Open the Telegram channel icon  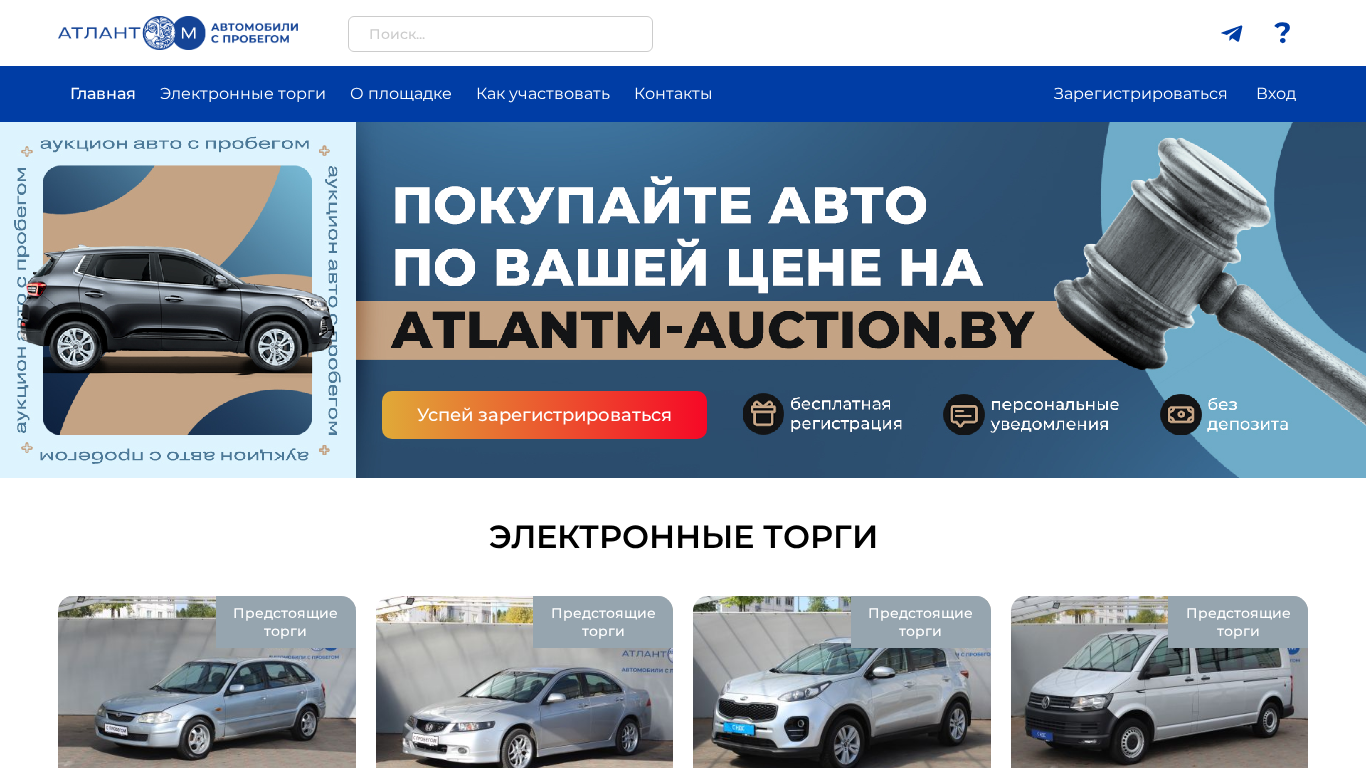1232,33
